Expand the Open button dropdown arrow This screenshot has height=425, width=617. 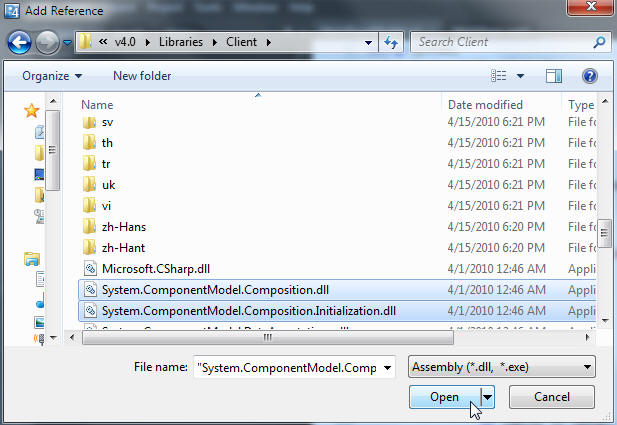[x=488, y=397]
